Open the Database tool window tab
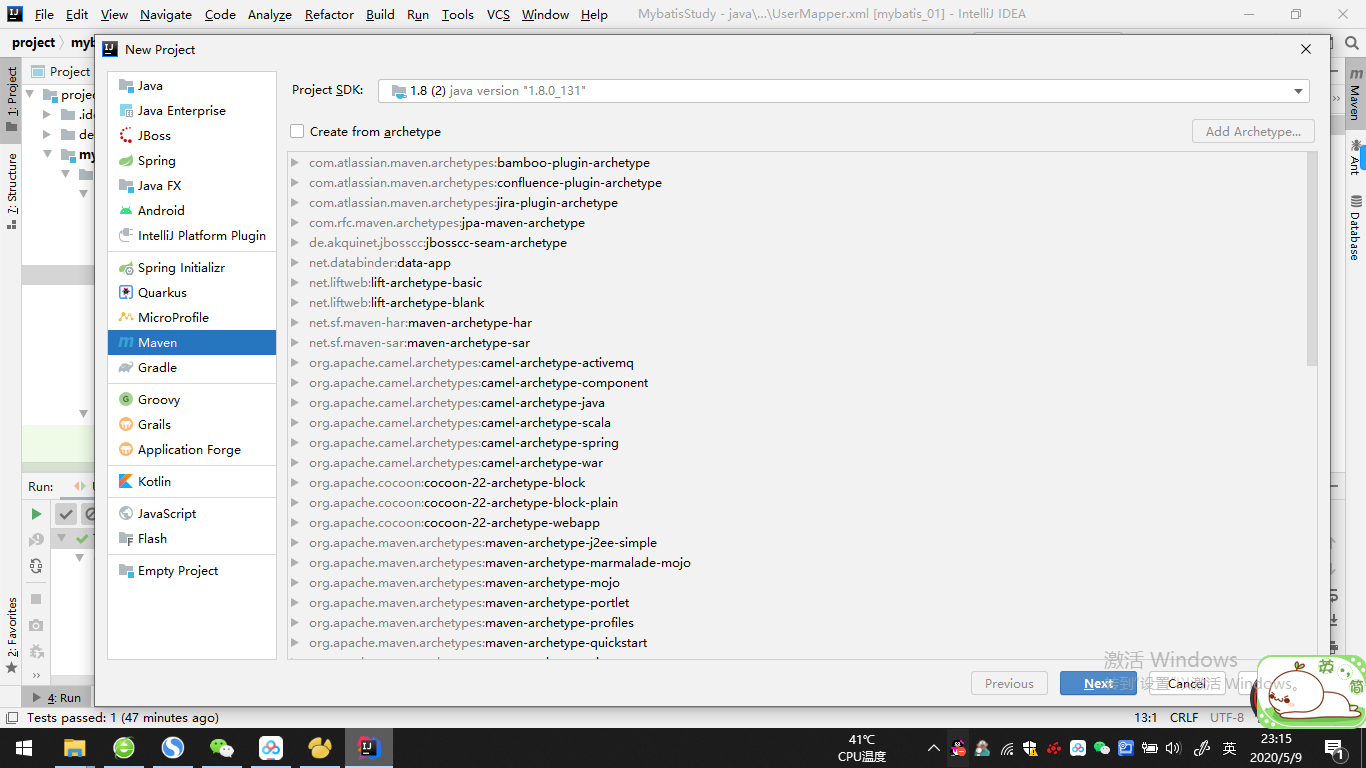The height and width of the screenshot is (768, 1366). (1355, 228)
